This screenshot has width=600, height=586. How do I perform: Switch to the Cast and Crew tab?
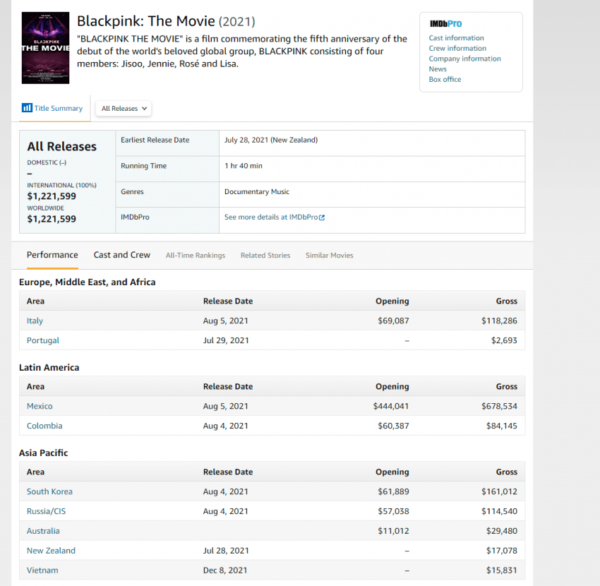click(x=122, y=255)
